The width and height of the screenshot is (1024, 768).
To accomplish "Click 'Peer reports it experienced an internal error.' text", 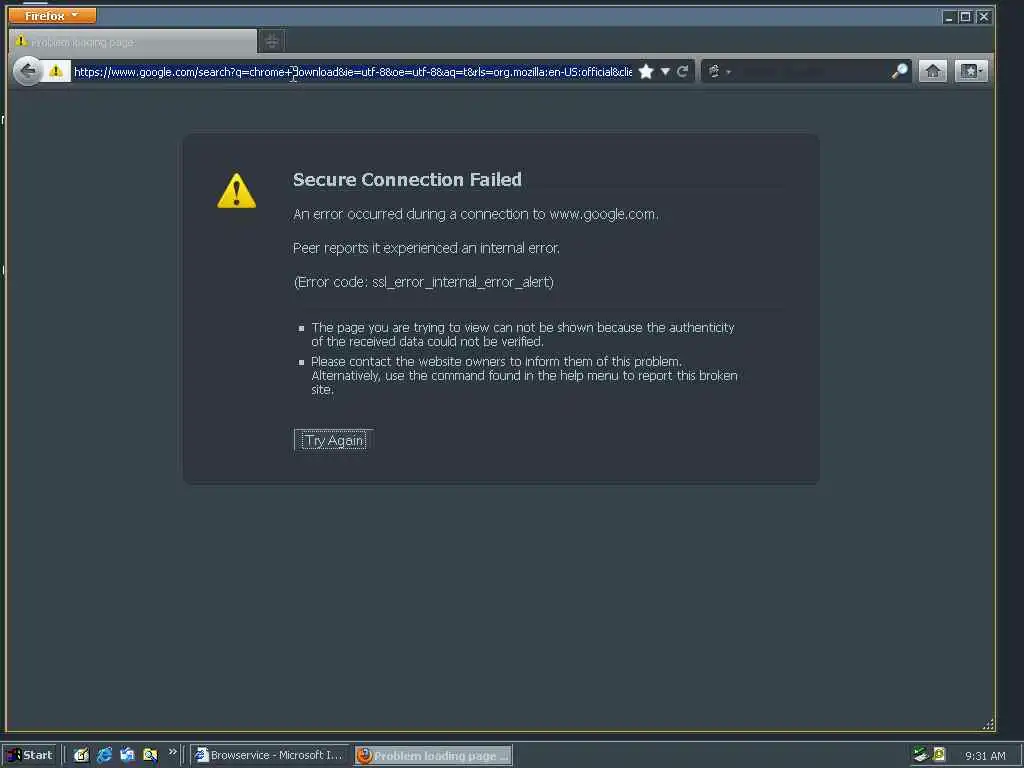I will (426, 248).
